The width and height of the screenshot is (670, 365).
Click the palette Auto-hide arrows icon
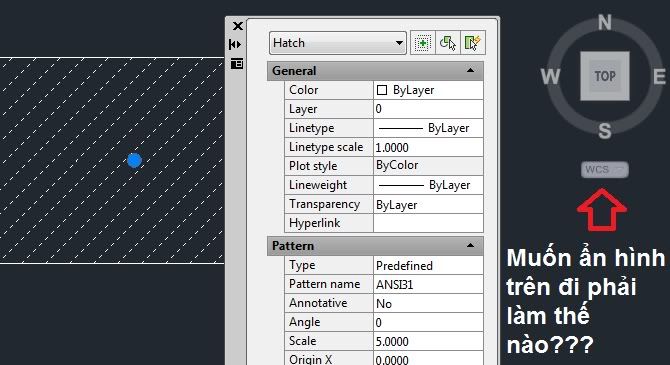click(235, 44)
